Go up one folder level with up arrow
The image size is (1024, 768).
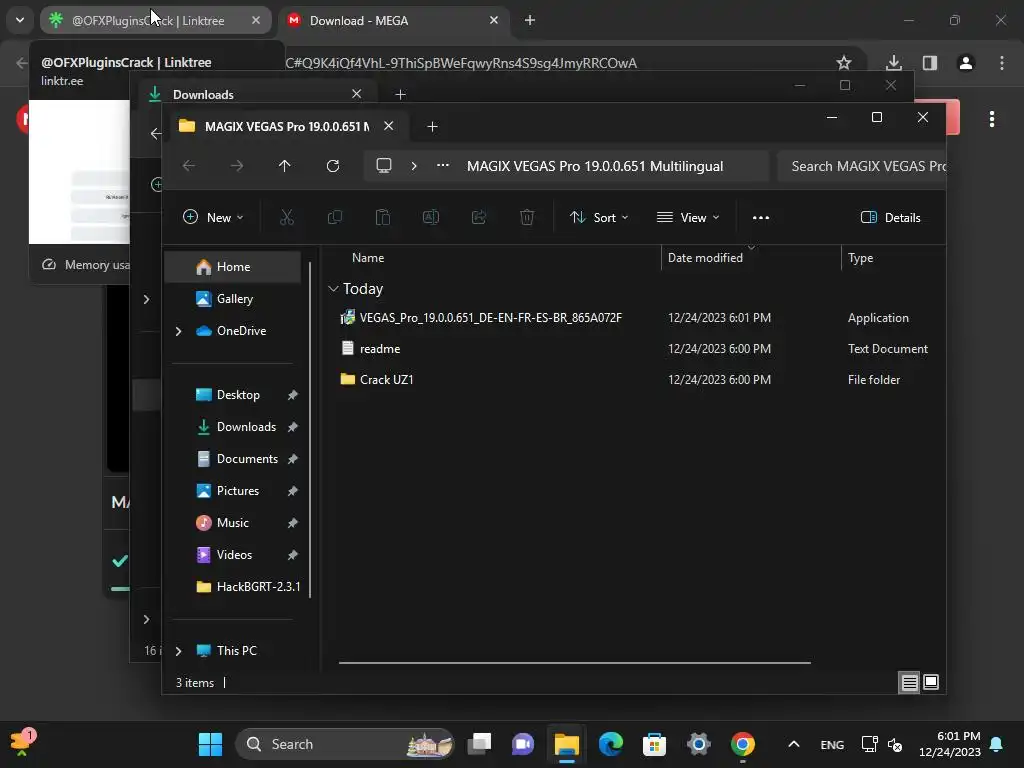(285, 166)
